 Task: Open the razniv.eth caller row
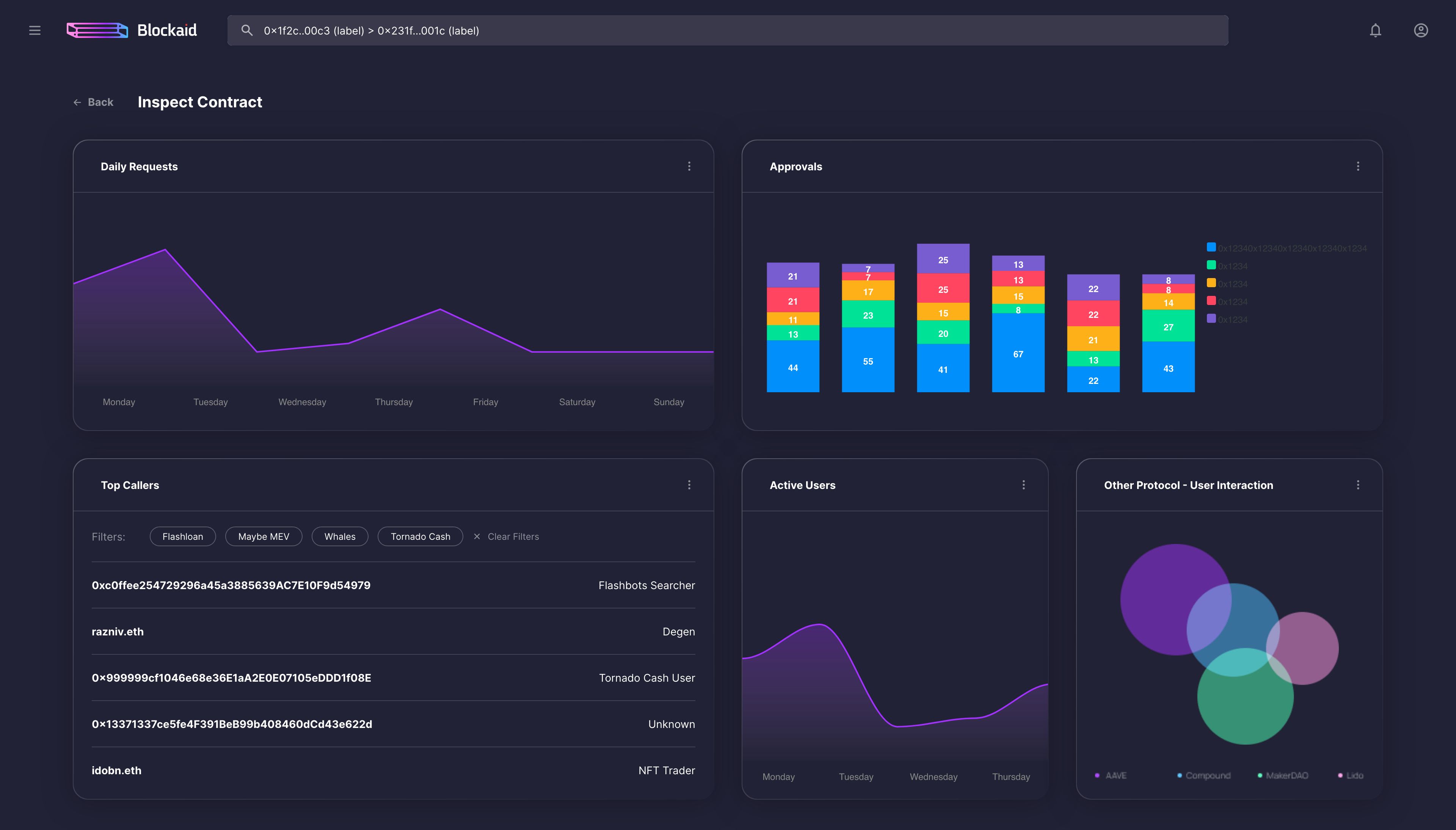coord(393,632)
